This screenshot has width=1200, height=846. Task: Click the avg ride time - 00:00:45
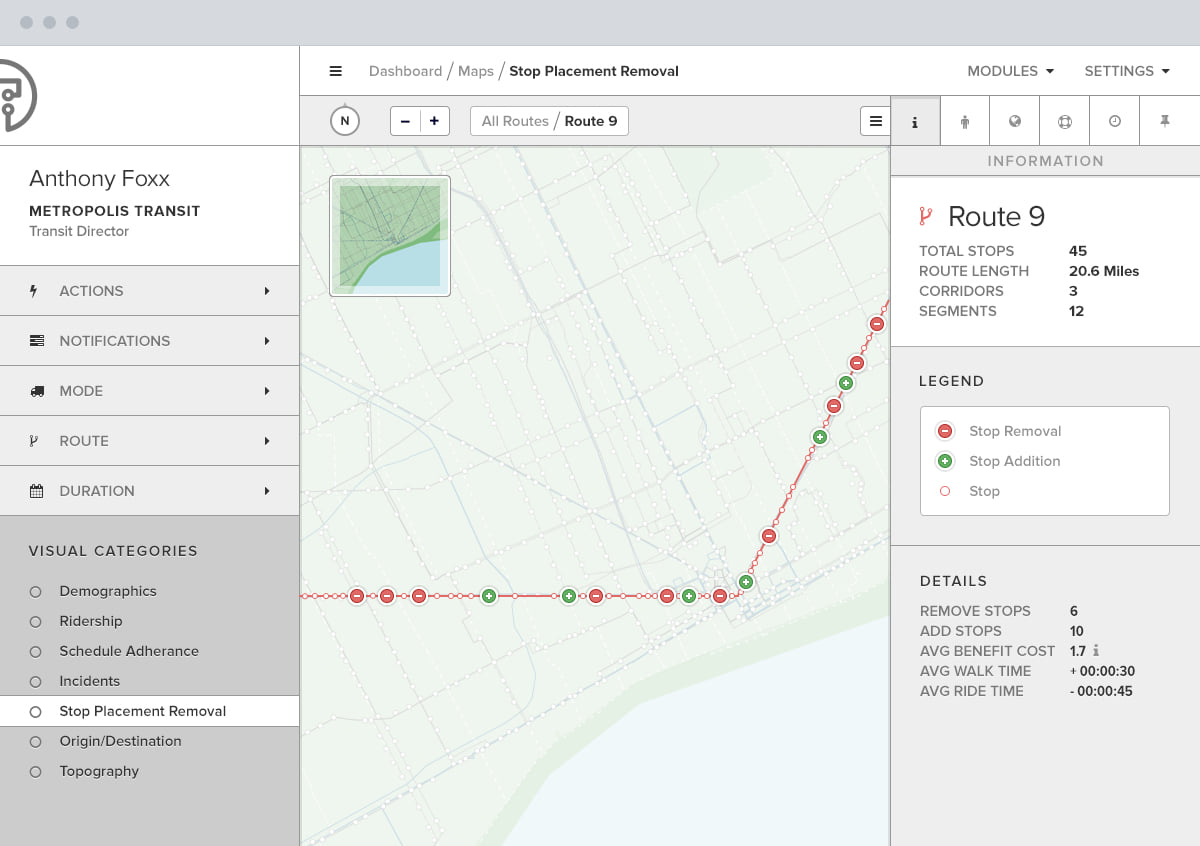click(1101, 691)
